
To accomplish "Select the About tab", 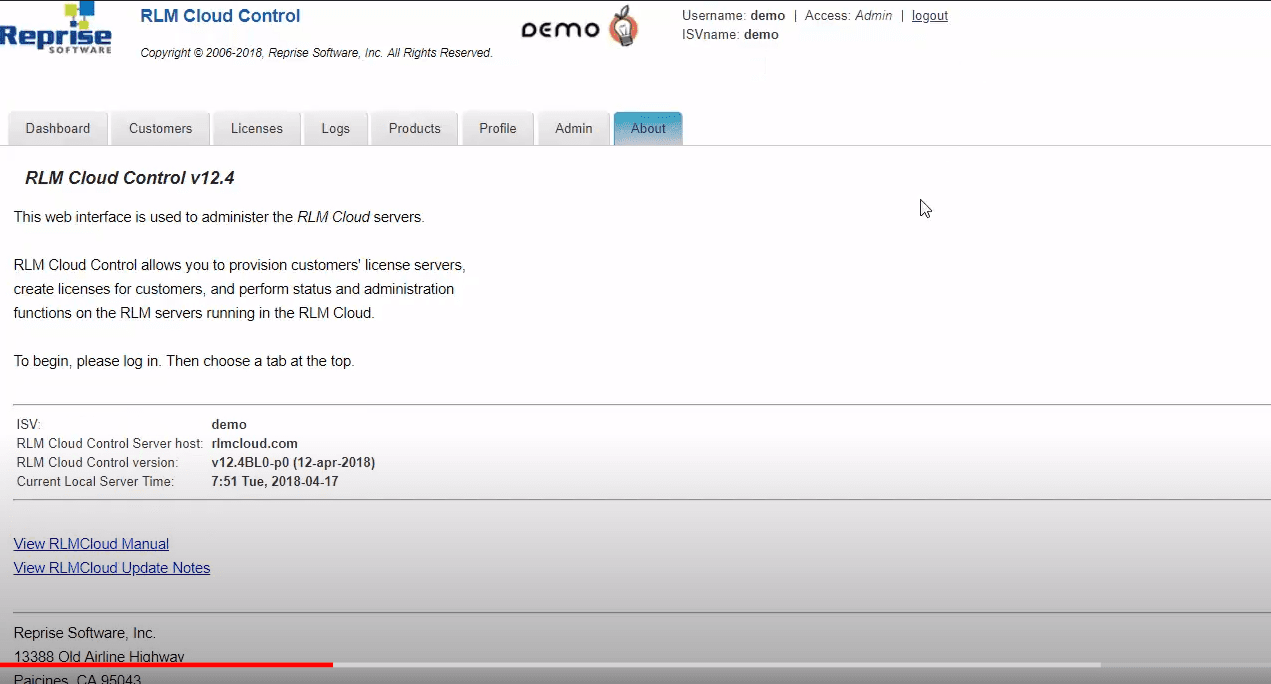I will pos(648,128).
